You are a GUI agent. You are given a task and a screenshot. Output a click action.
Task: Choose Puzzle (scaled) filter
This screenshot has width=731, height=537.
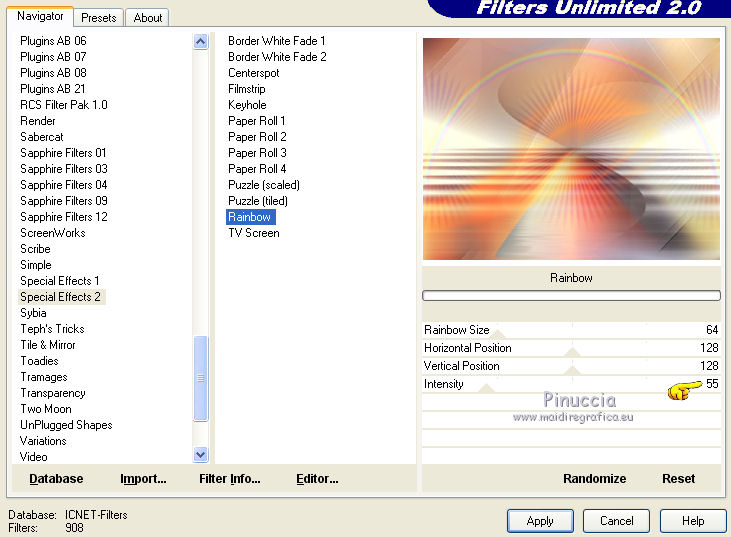tap(264, 185)
